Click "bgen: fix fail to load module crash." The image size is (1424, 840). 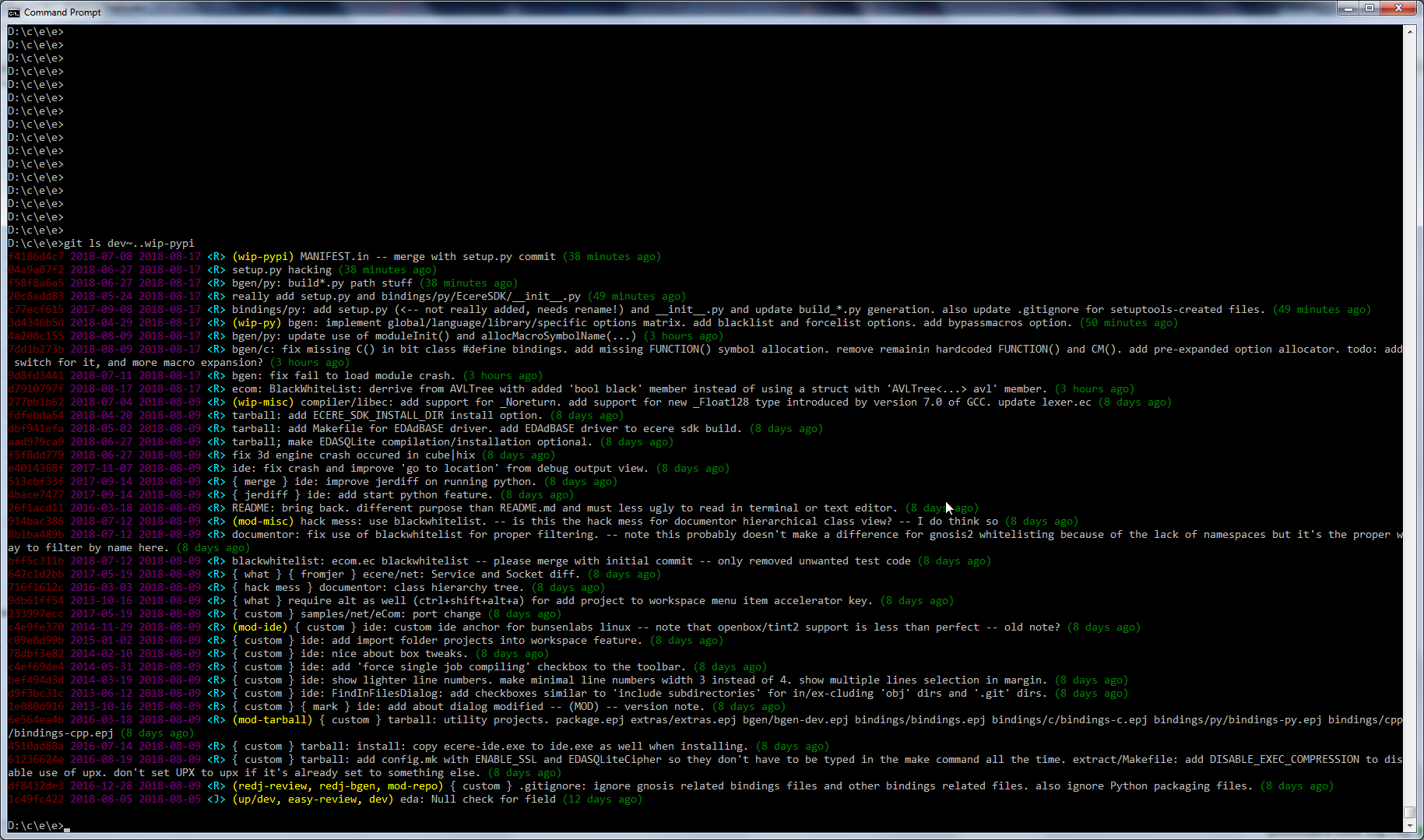point(344,375)
